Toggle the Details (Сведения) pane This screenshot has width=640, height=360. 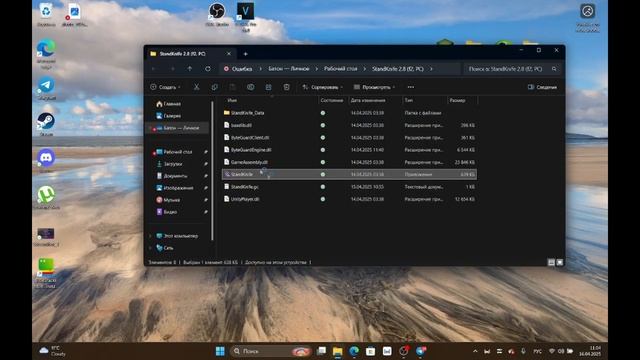point(542,87)
